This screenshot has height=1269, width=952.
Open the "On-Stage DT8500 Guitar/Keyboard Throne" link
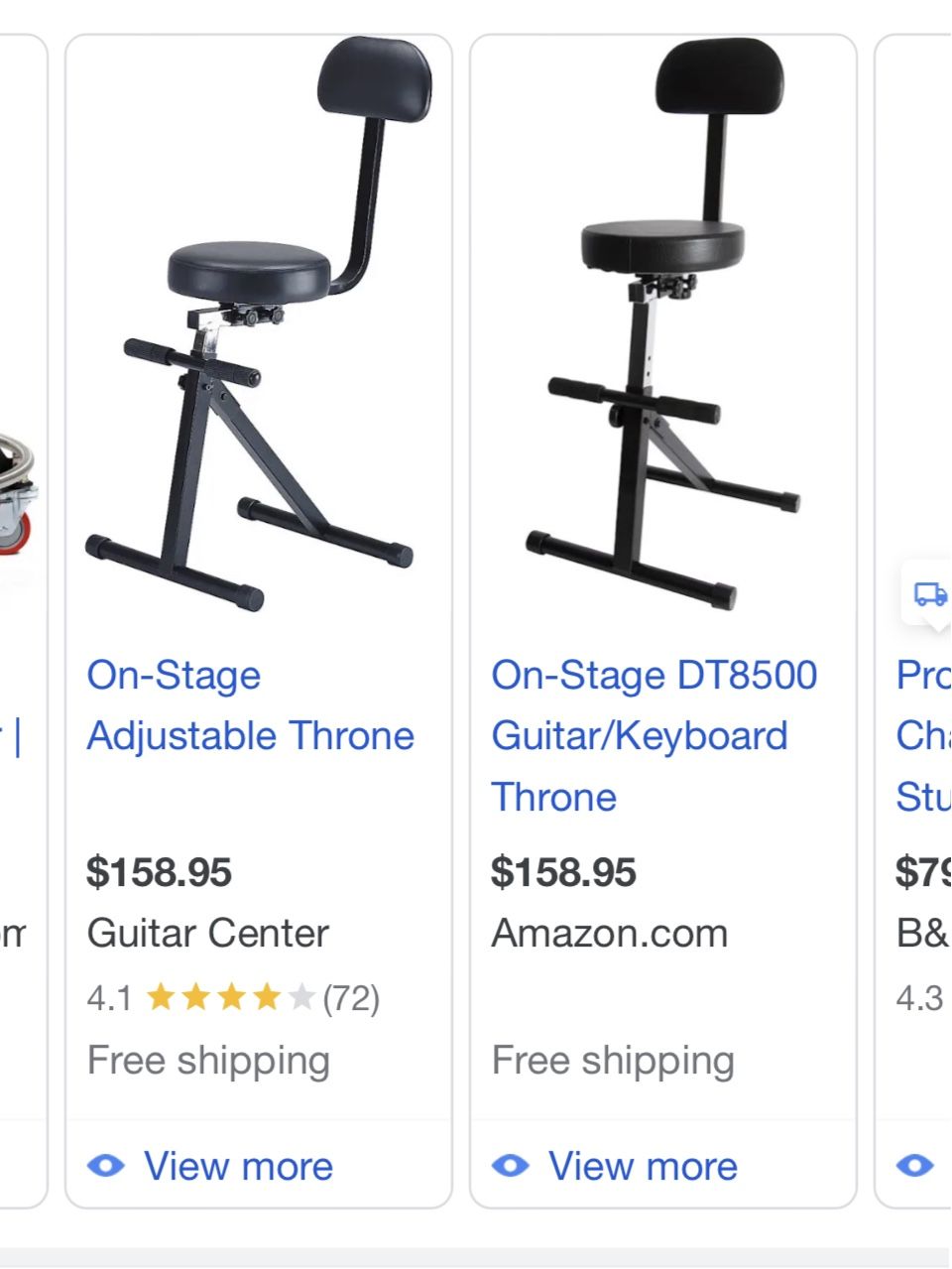pyautogui.click(x=654, y=735)
